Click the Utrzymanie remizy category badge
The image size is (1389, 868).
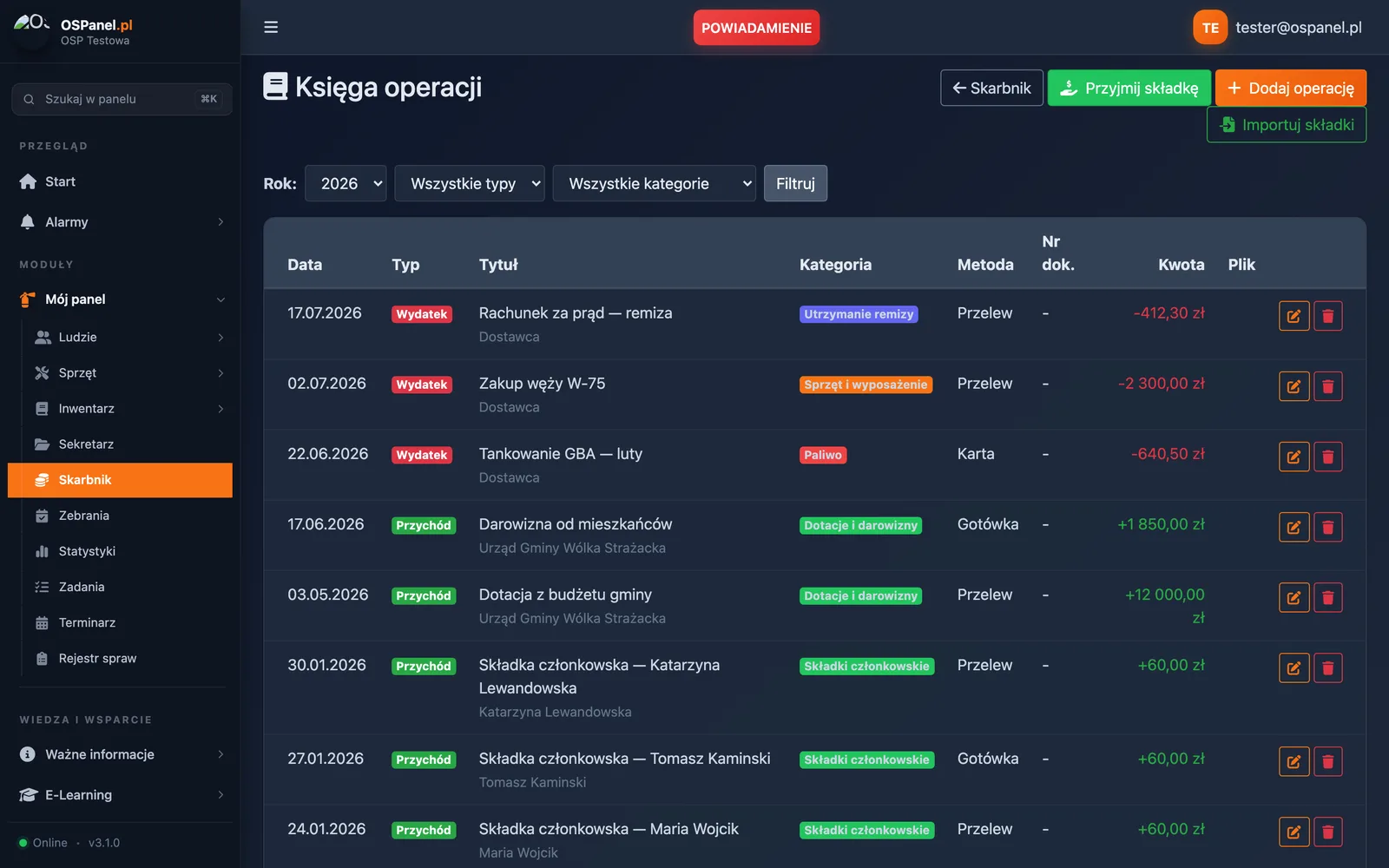859,314
